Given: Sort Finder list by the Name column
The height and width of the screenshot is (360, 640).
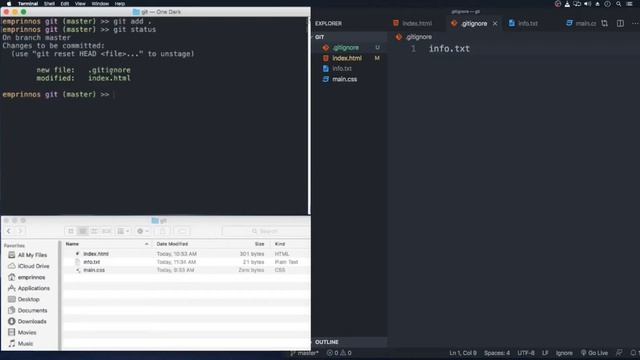Looking at the screenshot, I should (x=107, y=244).
